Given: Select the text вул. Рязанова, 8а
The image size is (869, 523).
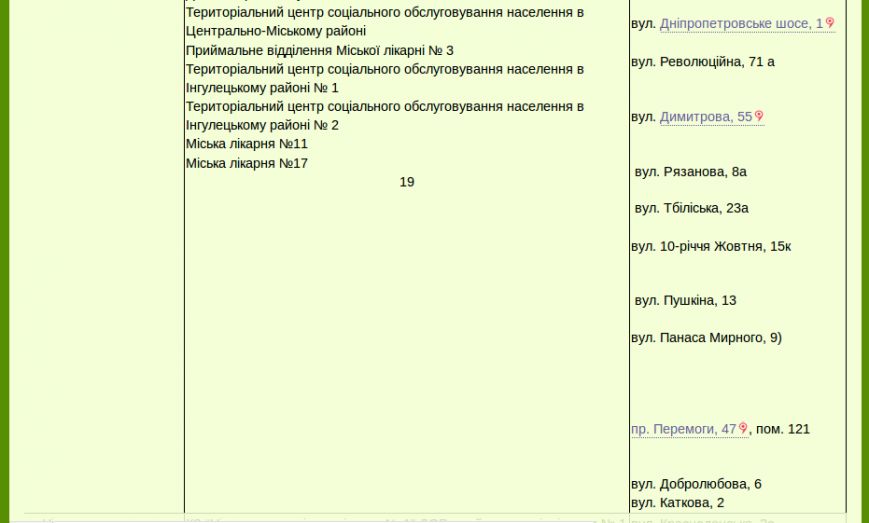Looking at the screenshot, I should coord(691,172).
